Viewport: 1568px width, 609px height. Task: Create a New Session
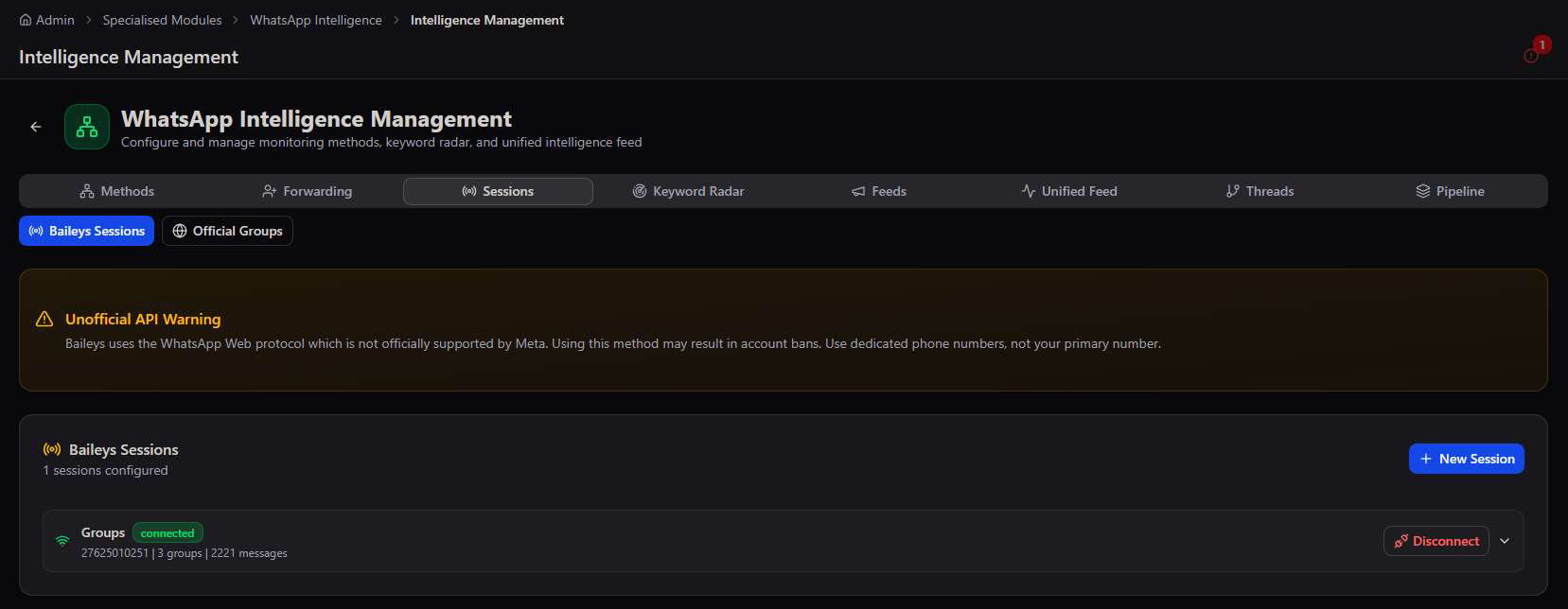pos(1466,459)
